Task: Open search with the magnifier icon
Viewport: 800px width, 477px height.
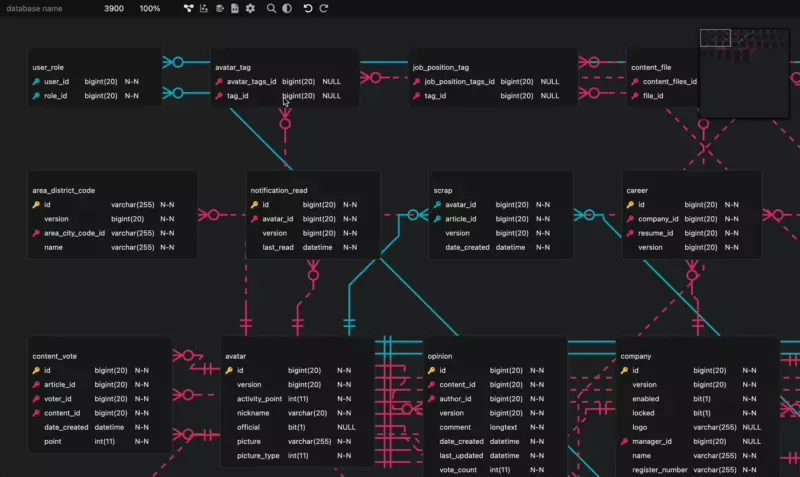Action: pyautogui.click(x=271, y=8)
